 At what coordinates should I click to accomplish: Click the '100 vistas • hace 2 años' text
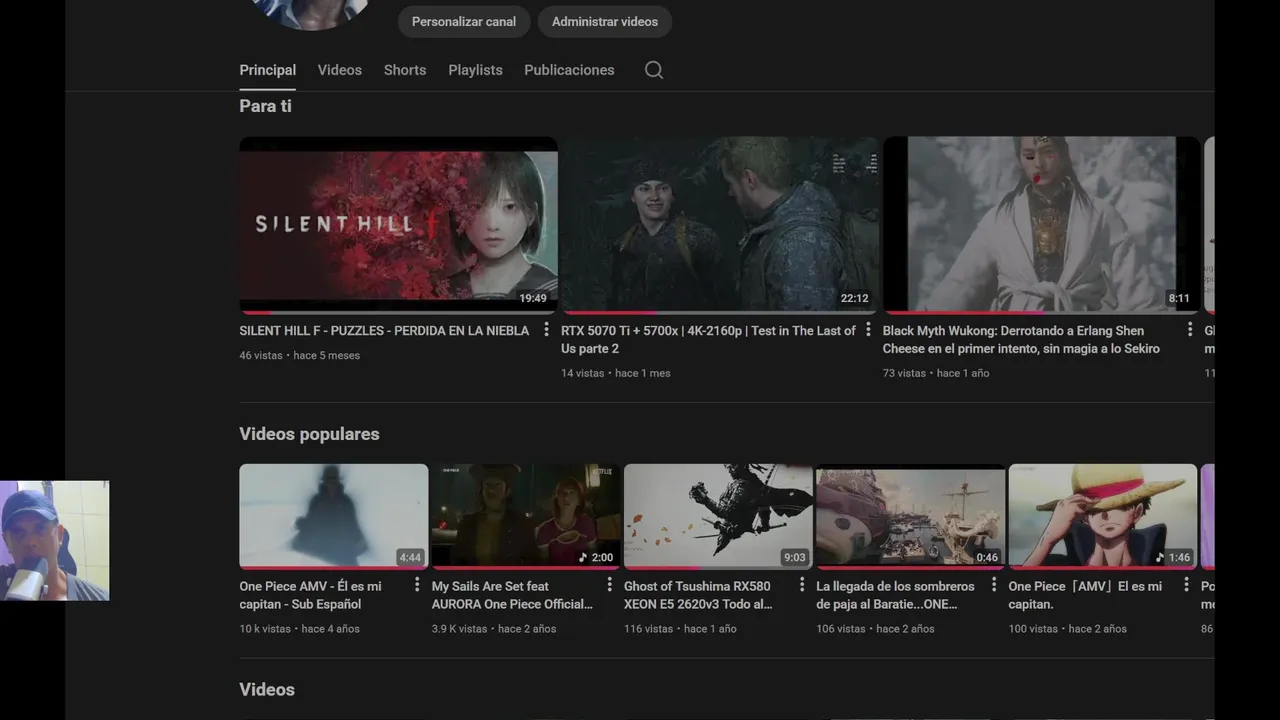pos(1067,629)
